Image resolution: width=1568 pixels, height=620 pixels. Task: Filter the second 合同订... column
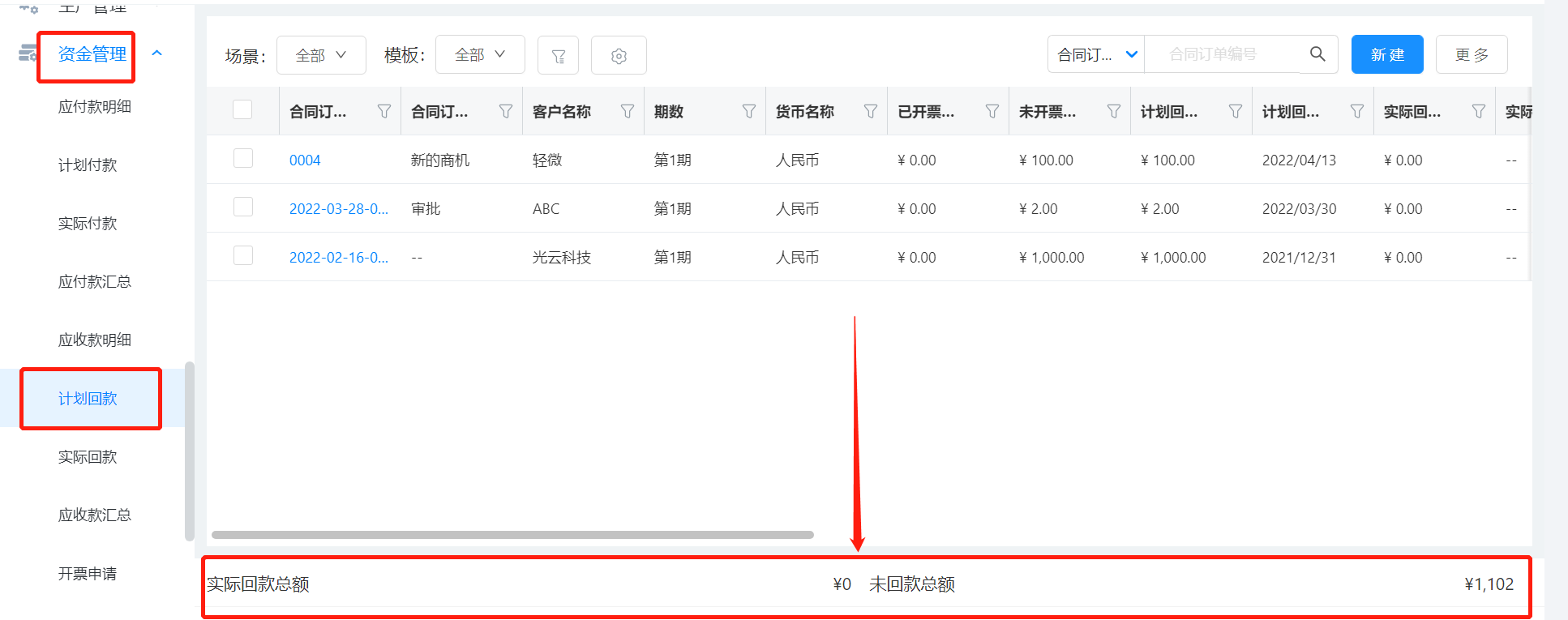pyautogui.click(x=506, y=111)
